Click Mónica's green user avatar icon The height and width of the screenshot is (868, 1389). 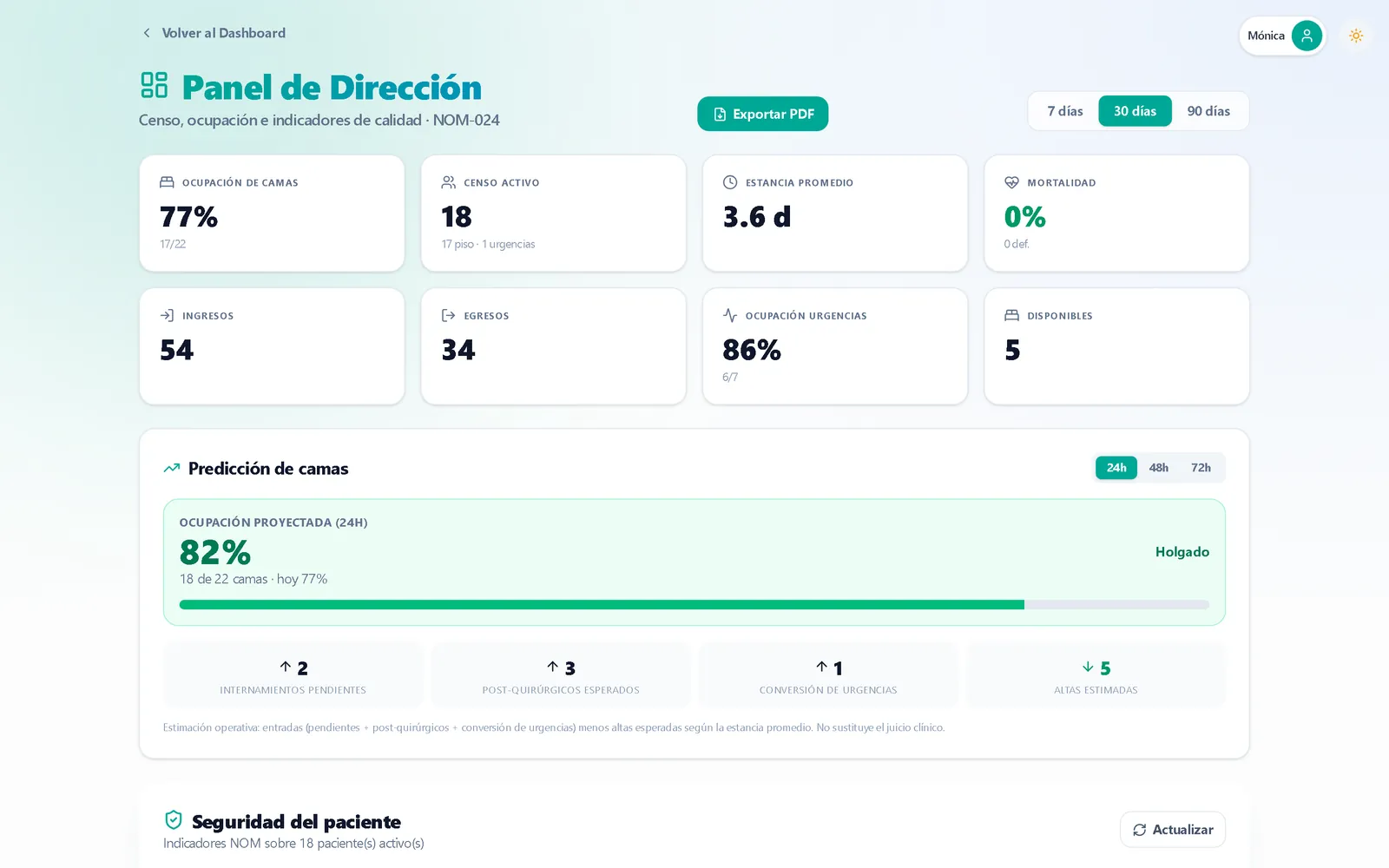(1307, 36)
